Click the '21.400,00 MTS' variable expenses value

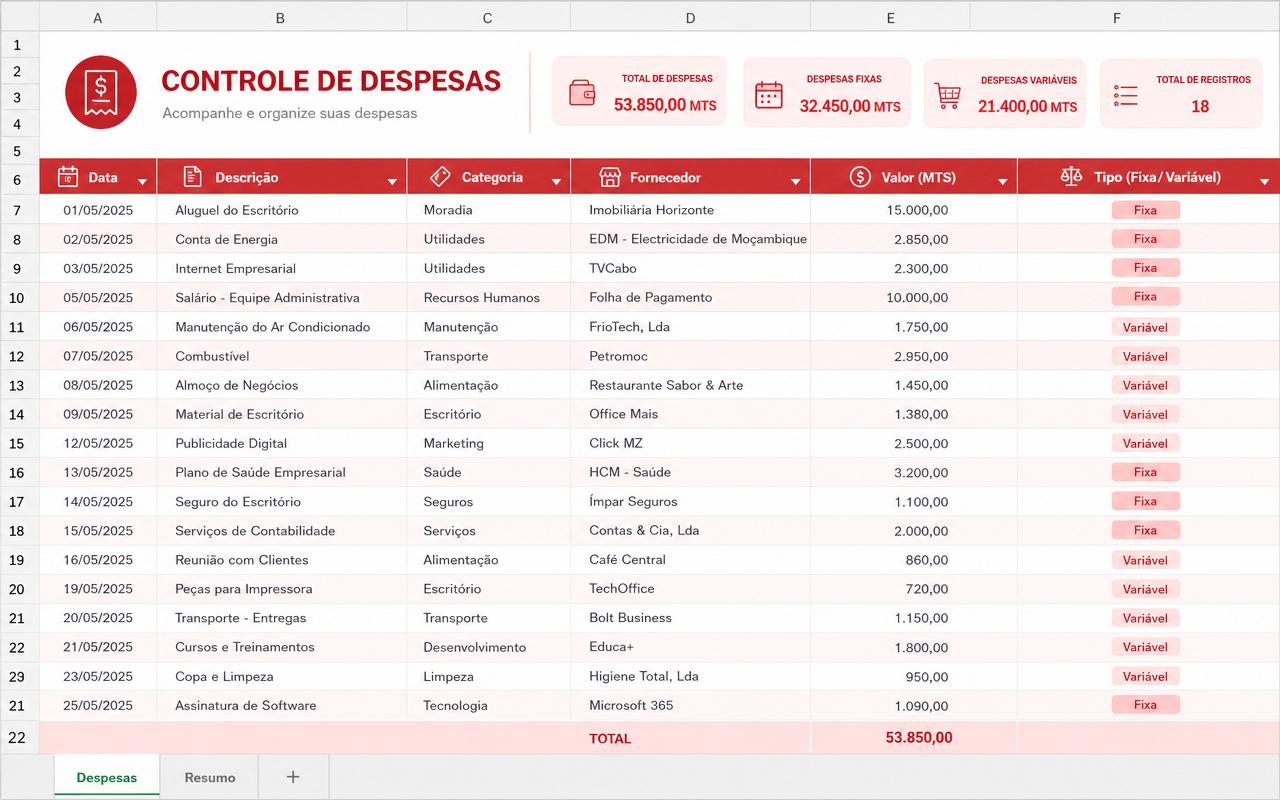point(1027,106)
